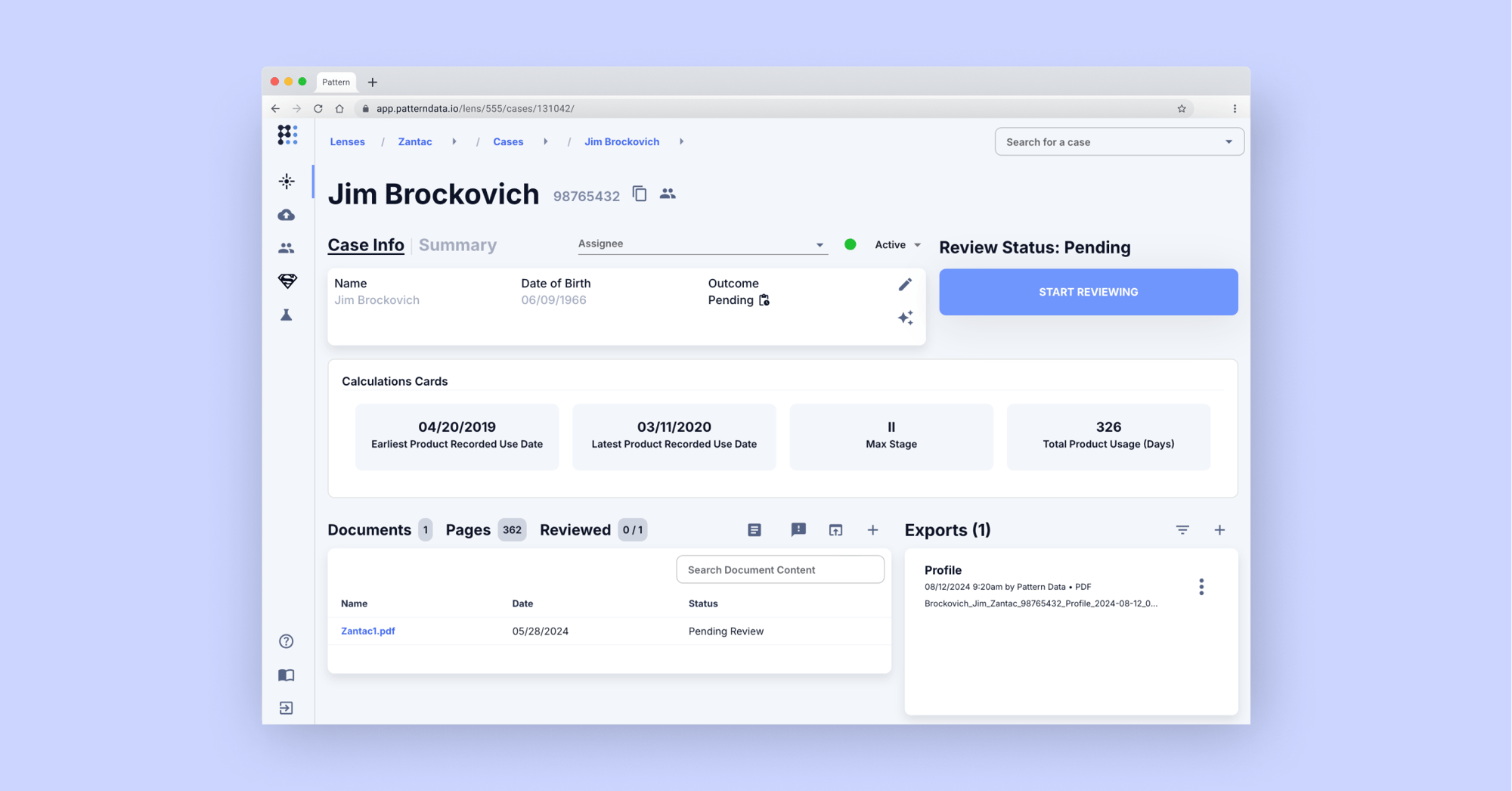Screen dimensions: 1512x791
Task: Click the logout icon in sidebar
Action: [x=287, y=708]
